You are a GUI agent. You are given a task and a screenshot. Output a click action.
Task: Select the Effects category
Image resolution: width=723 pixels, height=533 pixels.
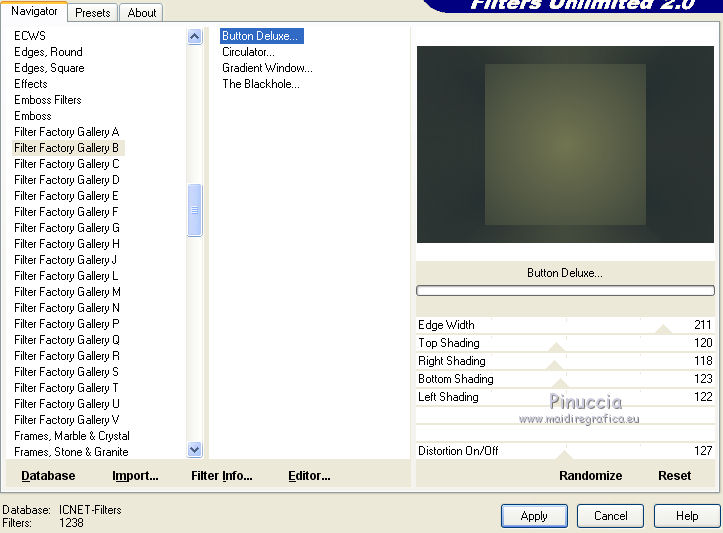click(31, 84)
